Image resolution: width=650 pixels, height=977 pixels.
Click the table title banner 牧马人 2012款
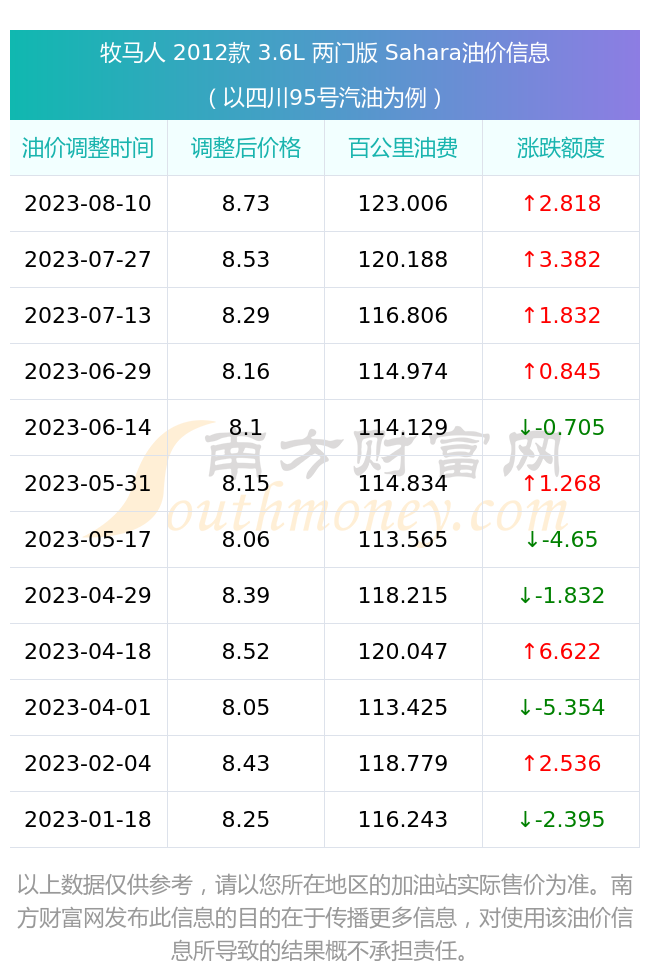pyautogui.click(x=325, y=75)
